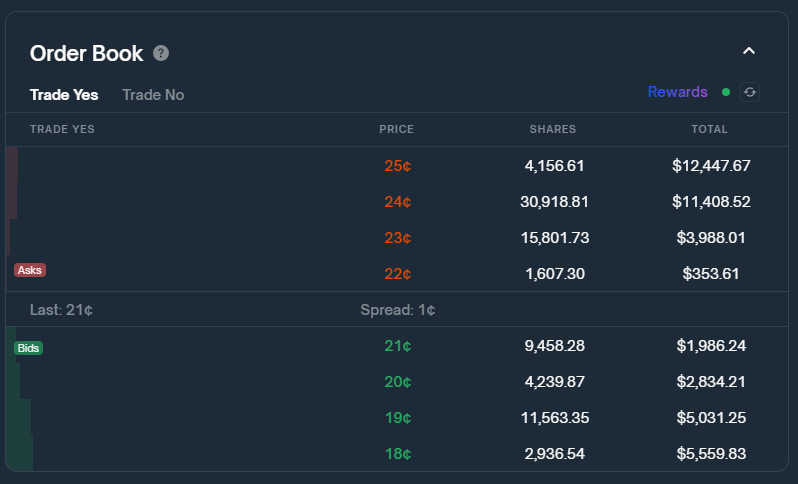Image resolution: width=798 pixels, height=484 pixels.
Task: Click the Last: 21¢ price text
Action: click(61, 310)
